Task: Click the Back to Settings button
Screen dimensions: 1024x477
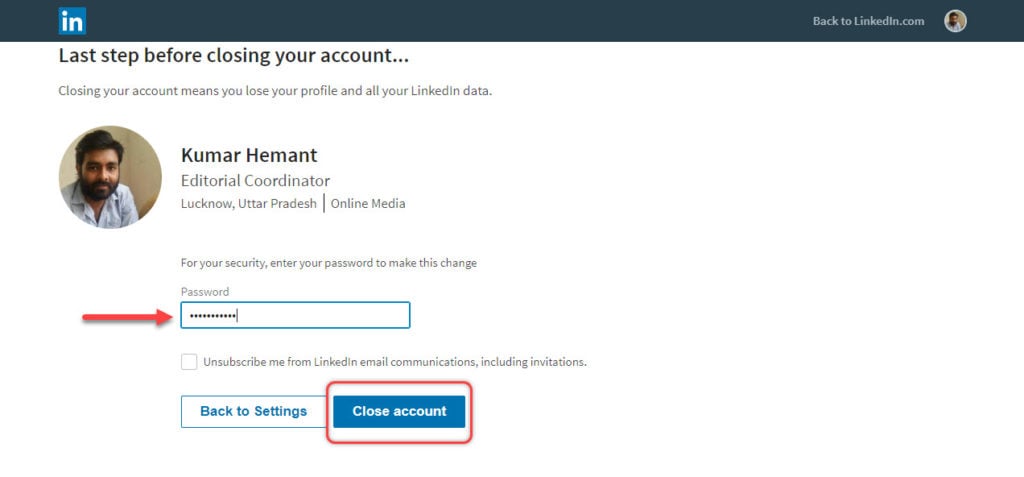Action: (x=253, y=412)
